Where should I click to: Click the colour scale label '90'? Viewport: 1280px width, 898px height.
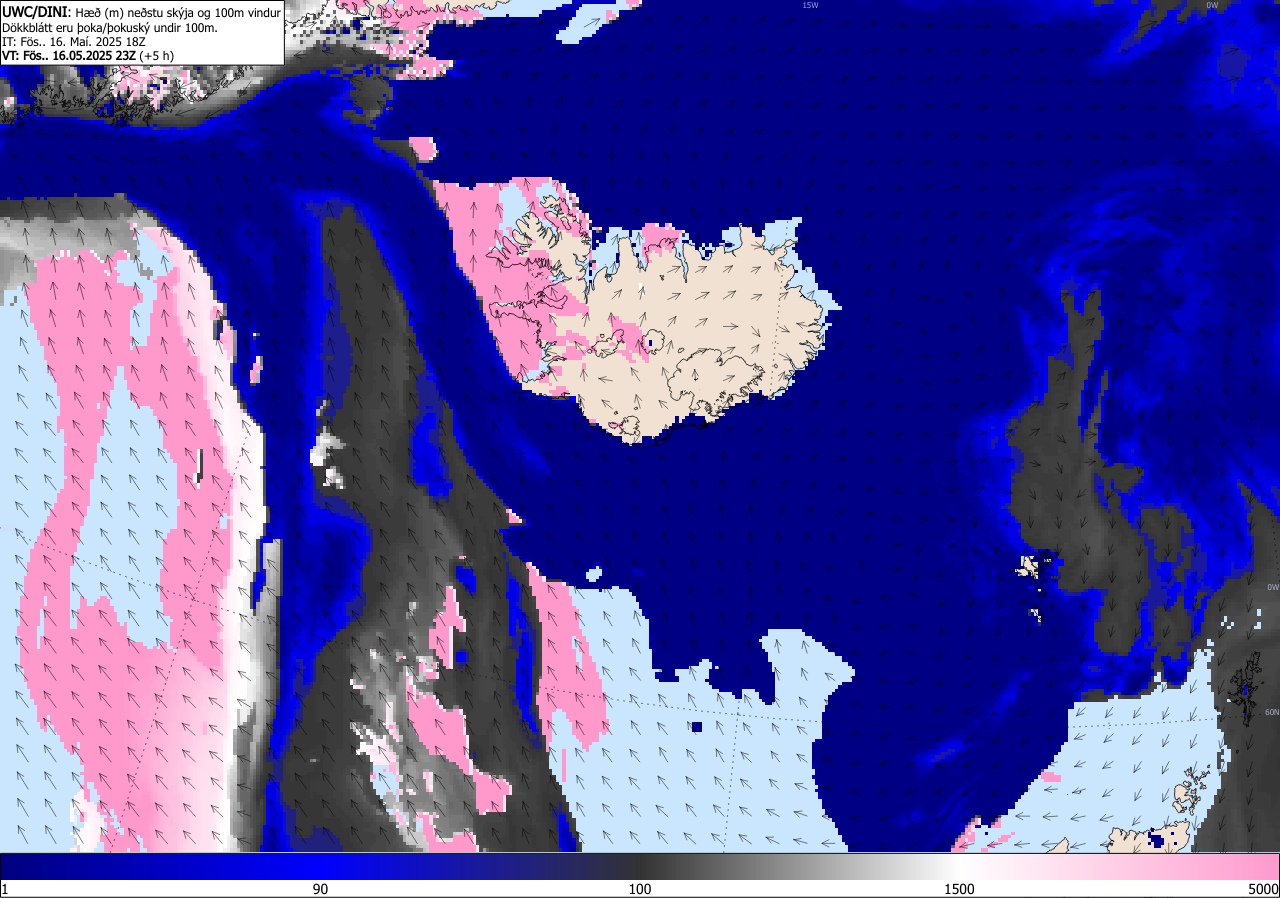pos(320,889)
